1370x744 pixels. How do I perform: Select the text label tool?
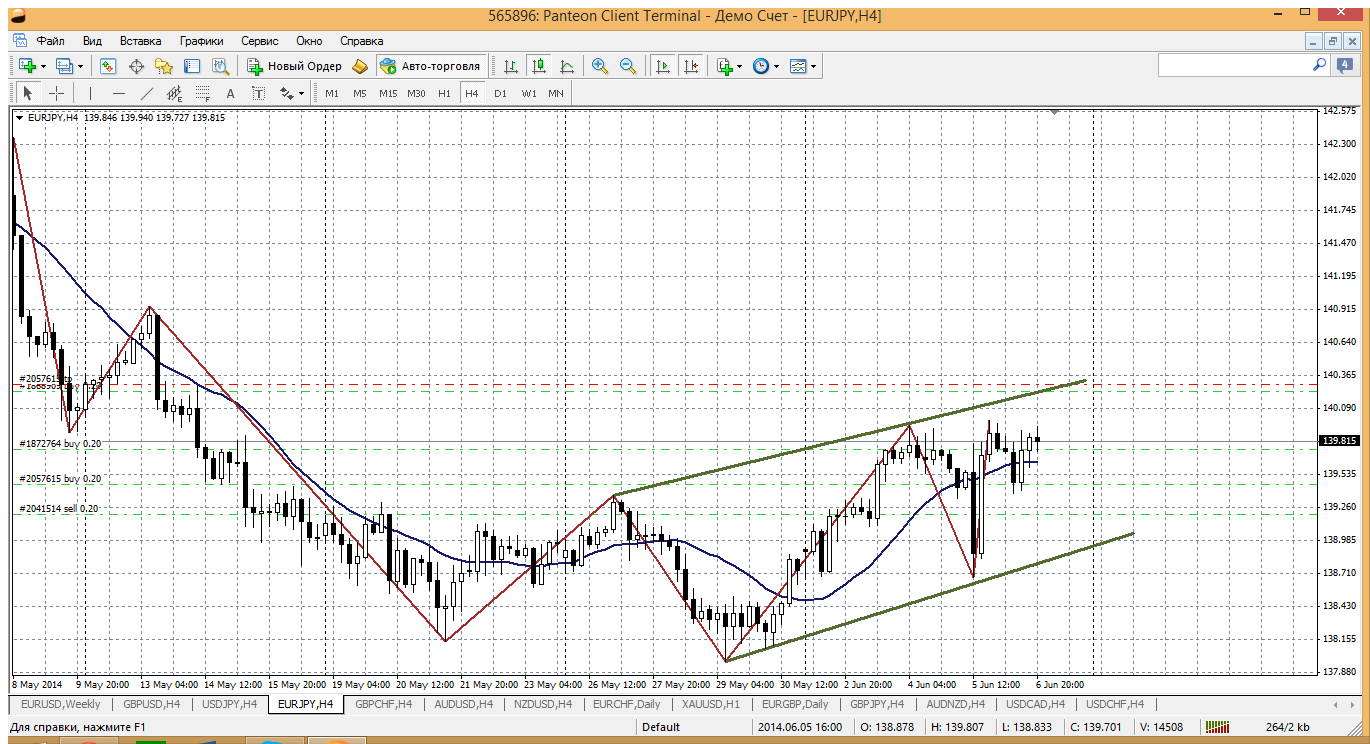click(258, 93)
